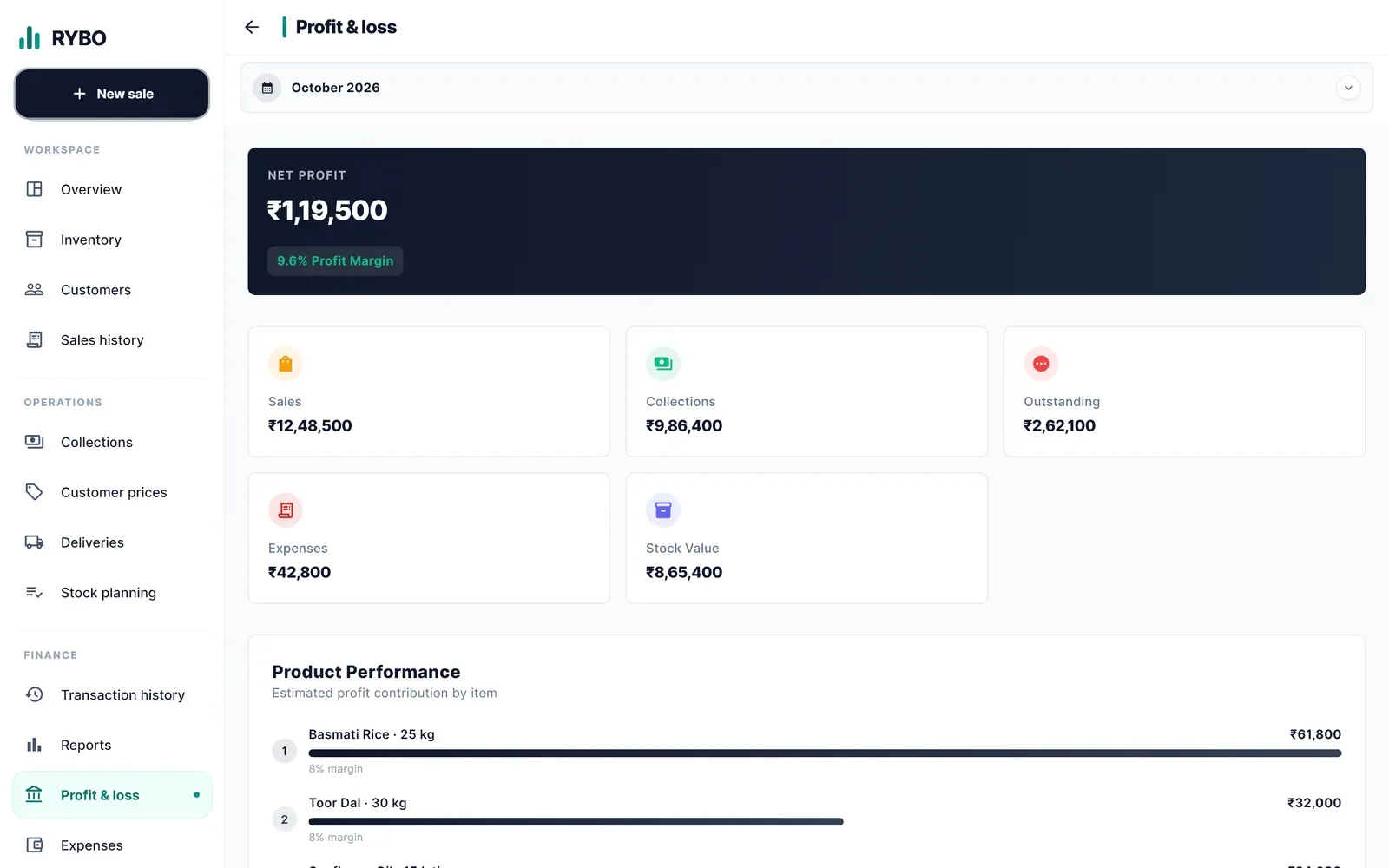Click the purple Stock Value archive icon
Screen dimensions: 1389x868
663,510
